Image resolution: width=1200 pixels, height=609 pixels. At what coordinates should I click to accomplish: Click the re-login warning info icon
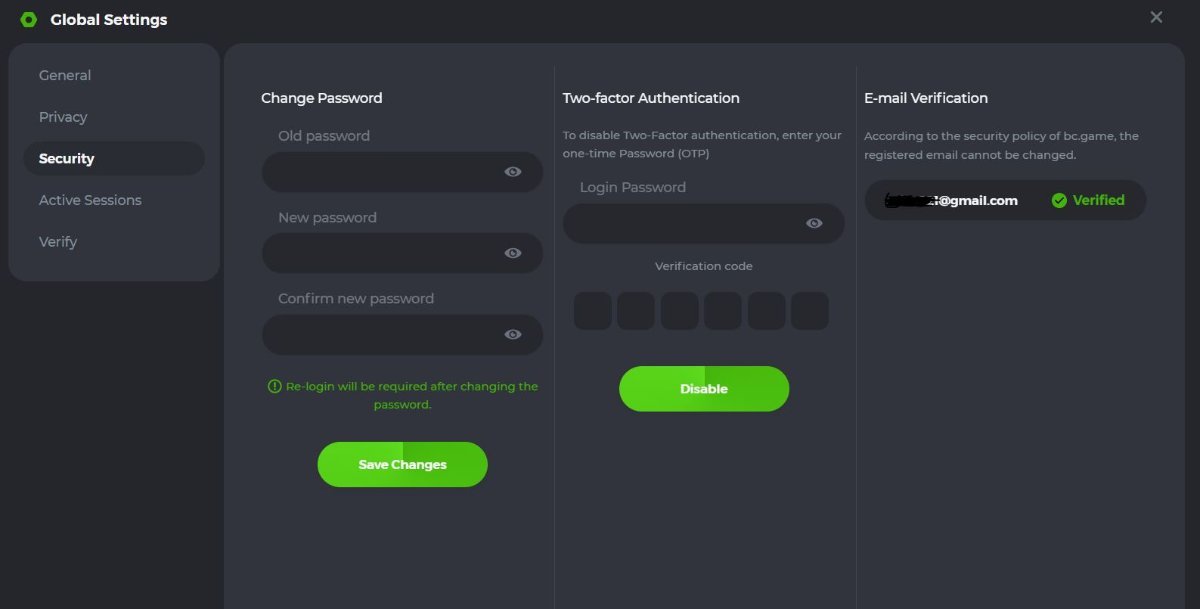point(274,387)
